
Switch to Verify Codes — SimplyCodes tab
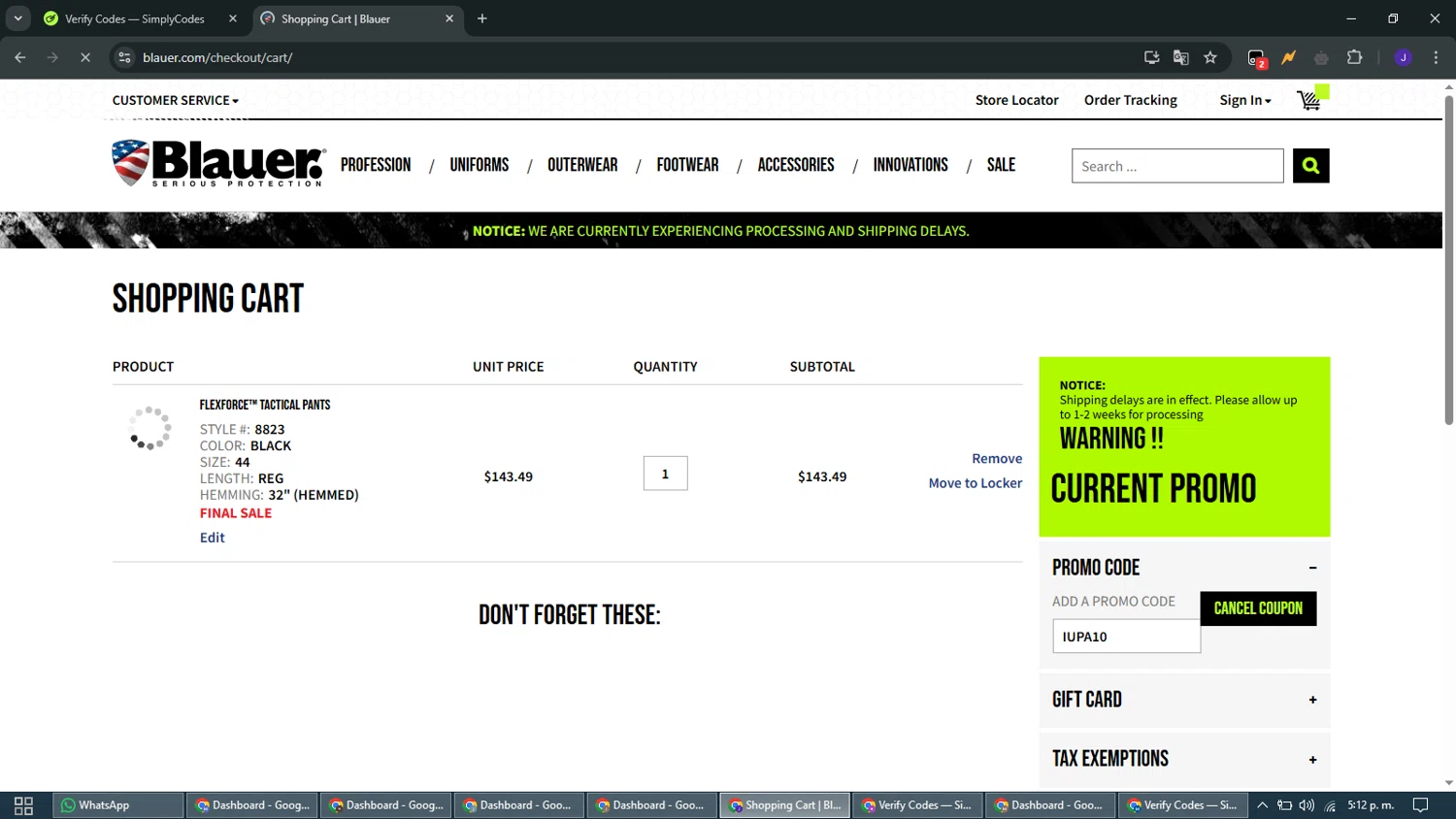(135, 18)
